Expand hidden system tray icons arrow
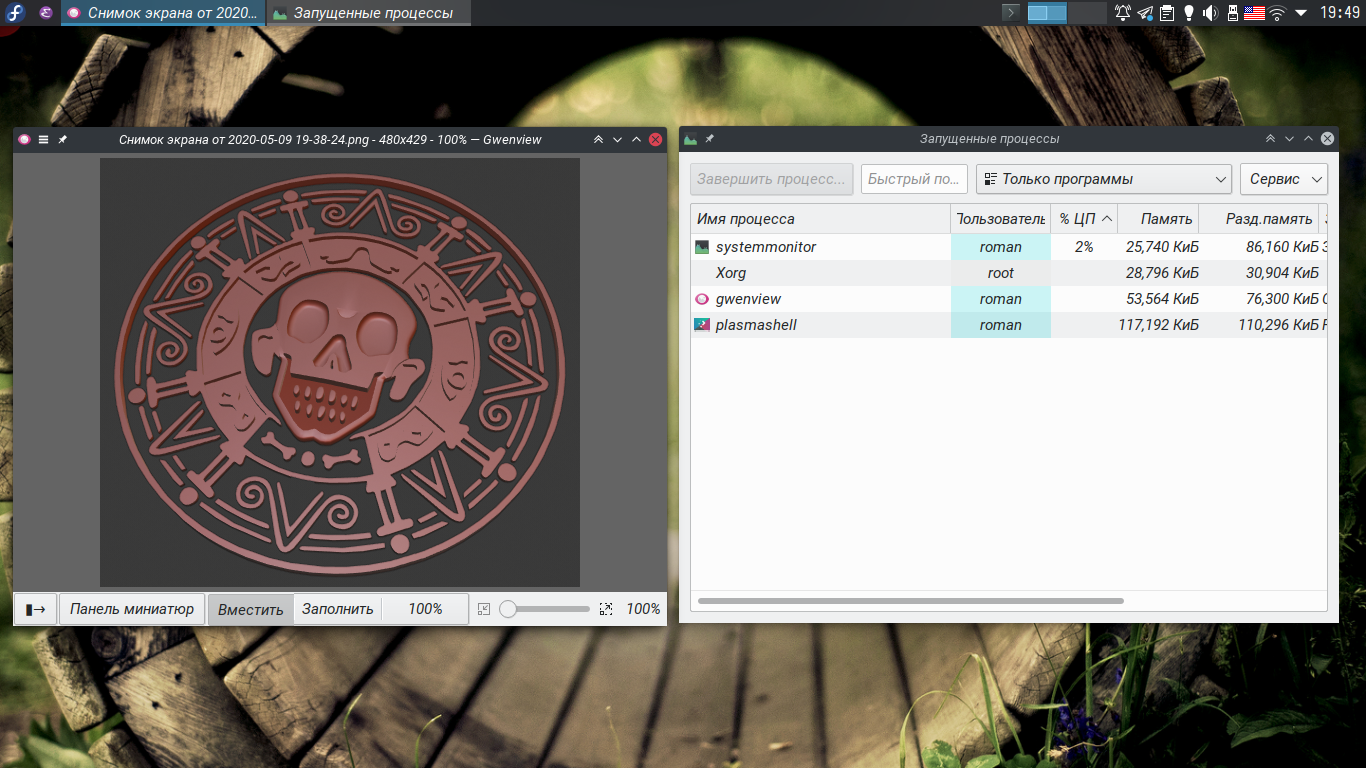The image size is (1366, 768). click(x=1301, y=13)
